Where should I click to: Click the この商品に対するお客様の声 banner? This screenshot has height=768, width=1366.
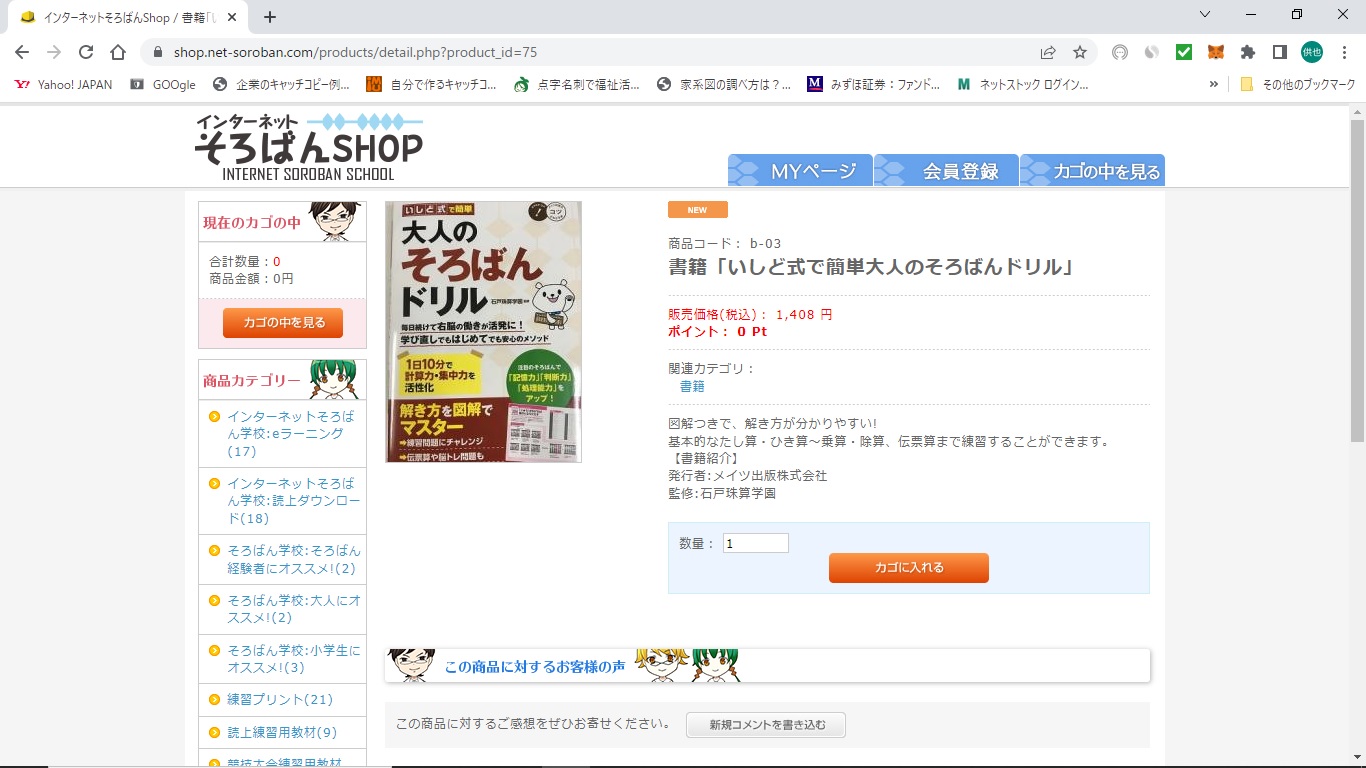(x=767, y=666)
